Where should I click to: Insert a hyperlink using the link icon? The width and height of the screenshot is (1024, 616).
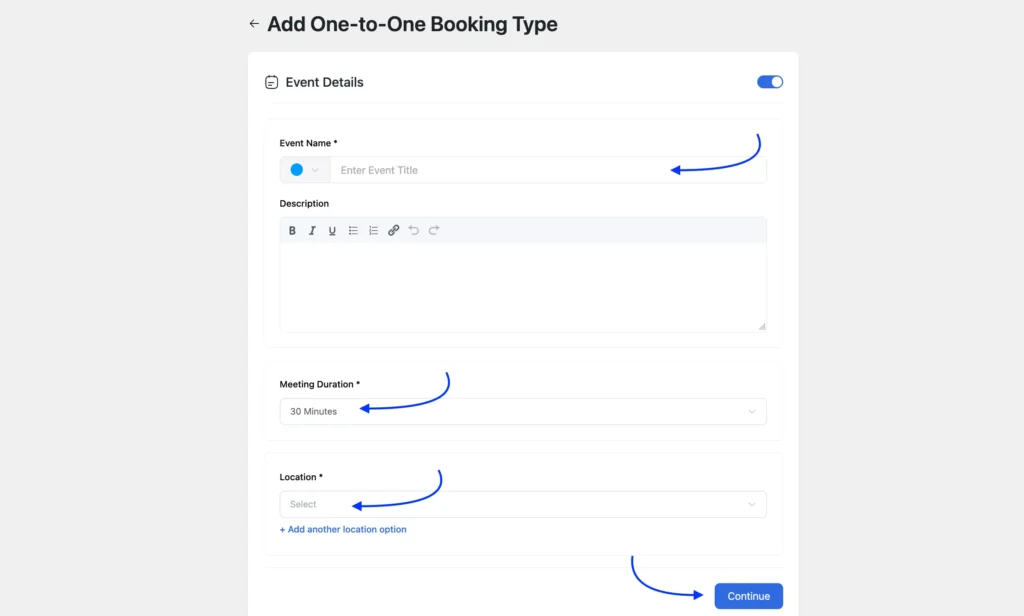point(393,230)
